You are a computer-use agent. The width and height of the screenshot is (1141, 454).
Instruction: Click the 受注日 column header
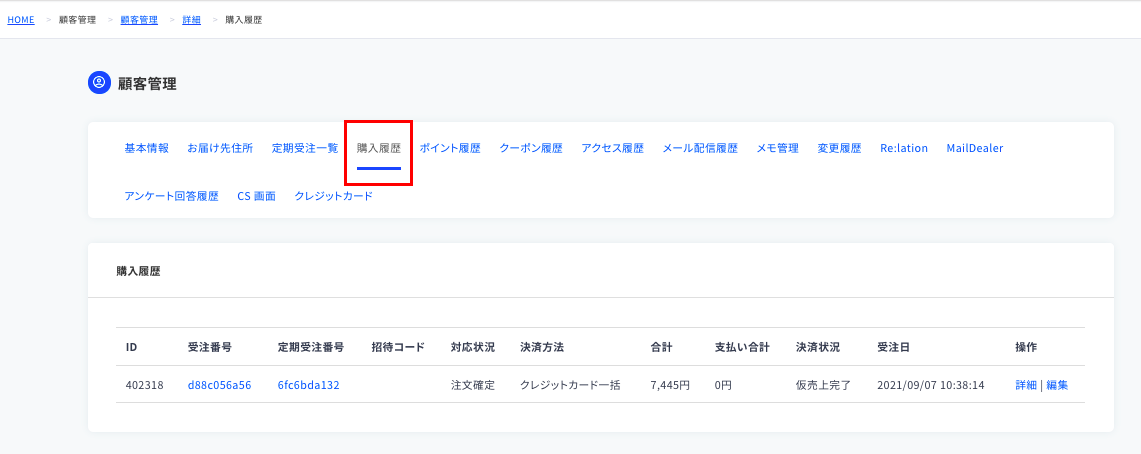point(894,347)
